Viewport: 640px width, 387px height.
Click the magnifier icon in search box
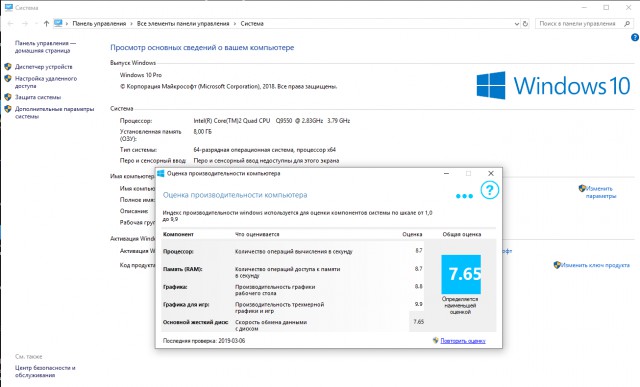627,24
